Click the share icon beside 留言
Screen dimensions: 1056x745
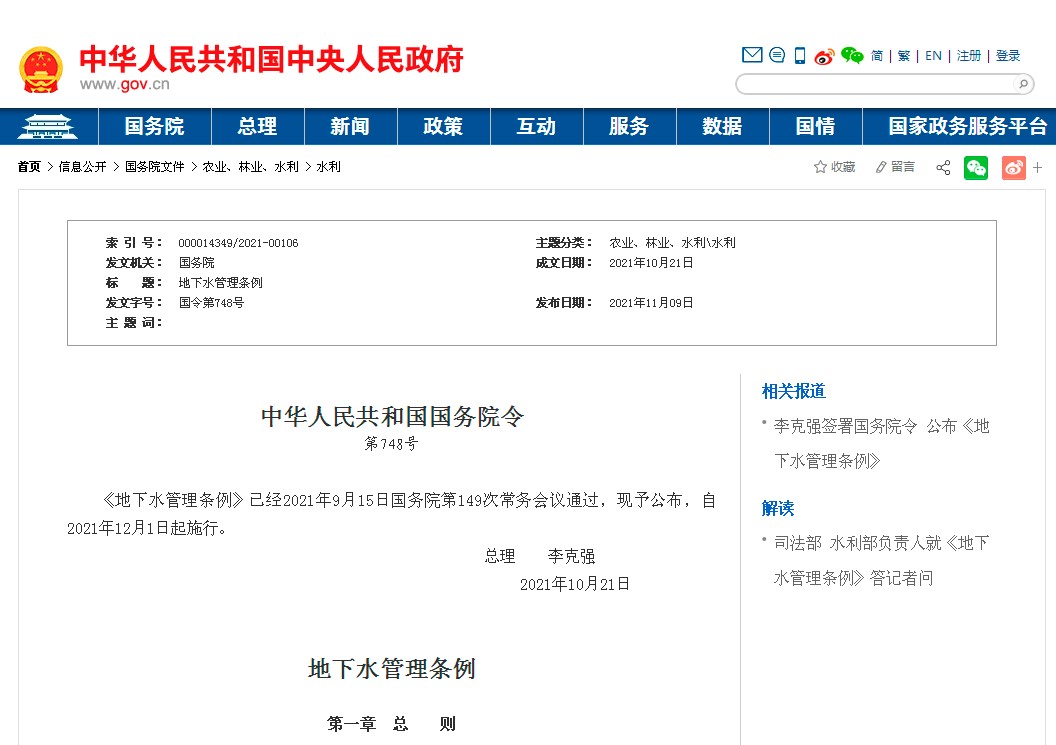(x=943, y=167)
